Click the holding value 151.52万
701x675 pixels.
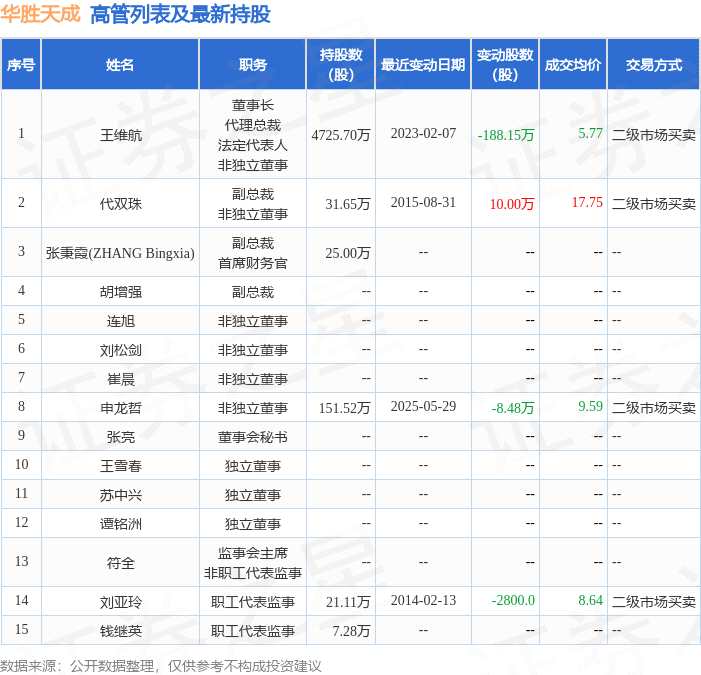click(344, 409)
